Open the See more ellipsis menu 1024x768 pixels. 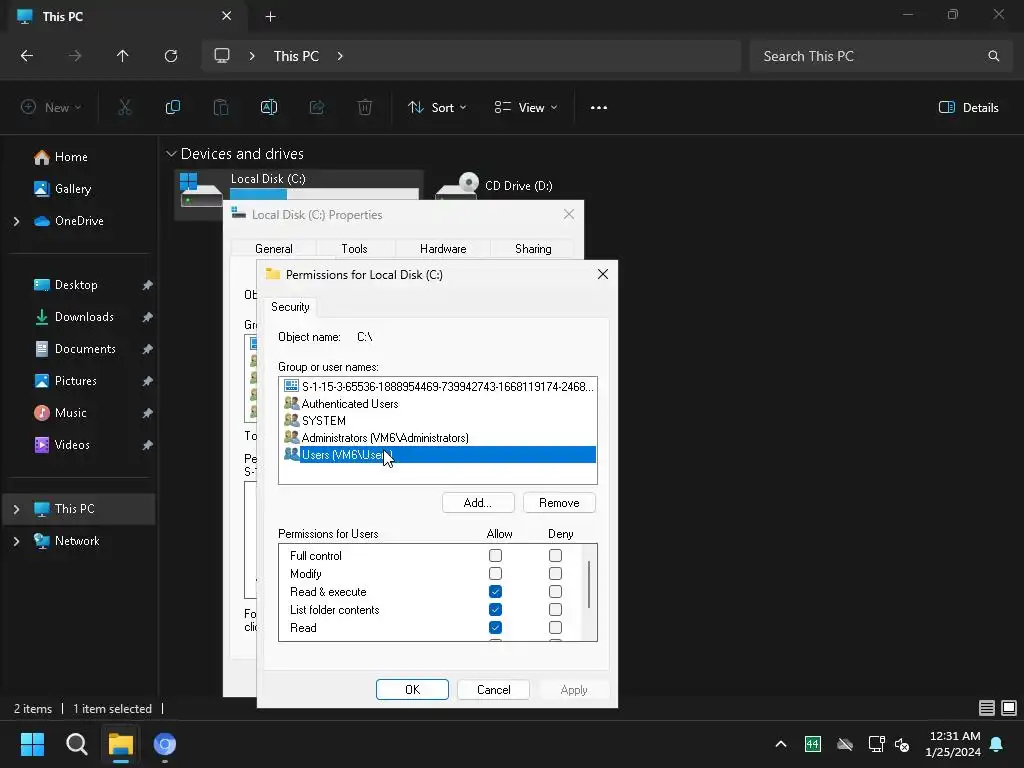tap(599, 108)
